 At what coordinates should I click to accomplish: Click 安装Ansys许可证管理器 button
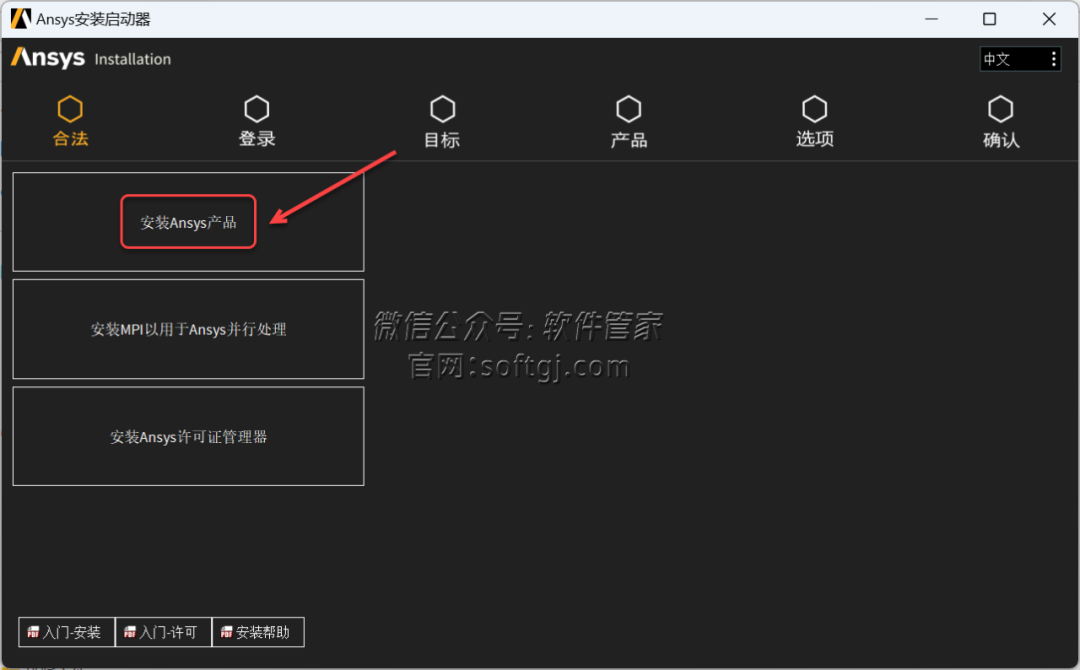[188, 437]
